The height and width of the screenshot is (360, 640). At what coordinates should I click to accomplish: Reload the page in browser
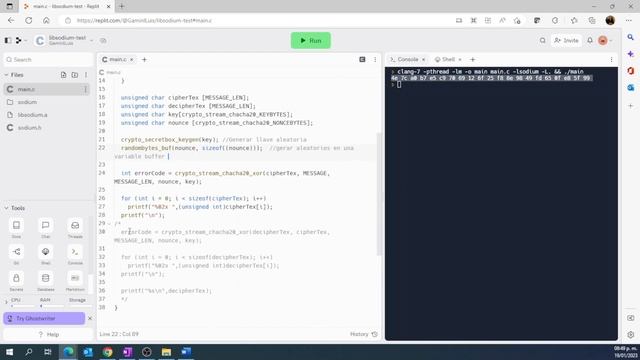(x=29, y=20)
